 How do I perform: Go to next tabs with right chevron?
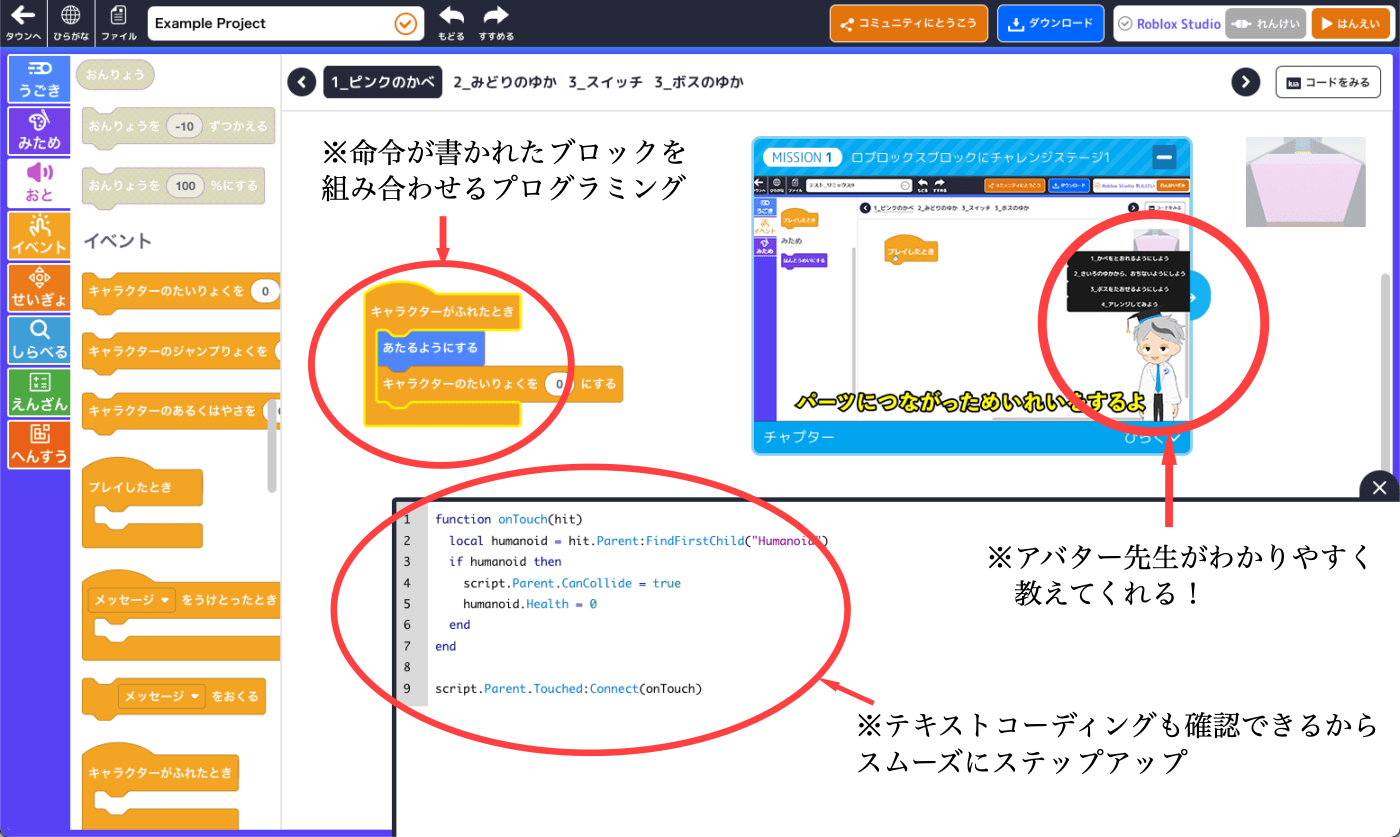1245,82
